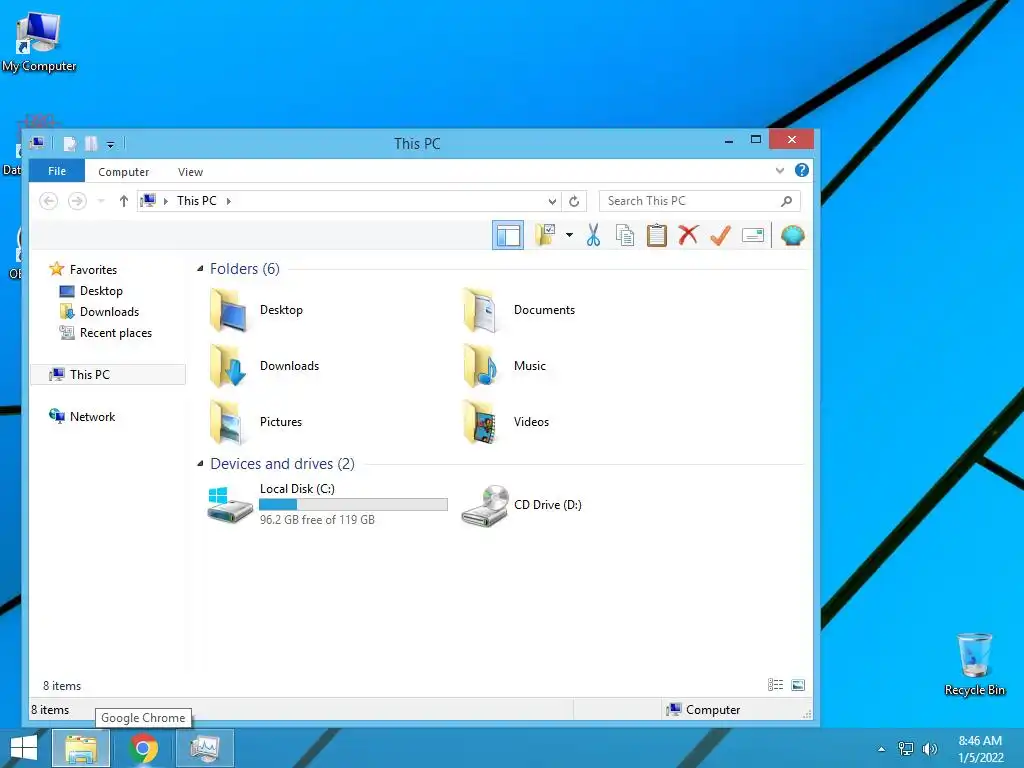Open the address bar history dropdown
This screenshot has height=768, width=1024.
coord(552,201)
